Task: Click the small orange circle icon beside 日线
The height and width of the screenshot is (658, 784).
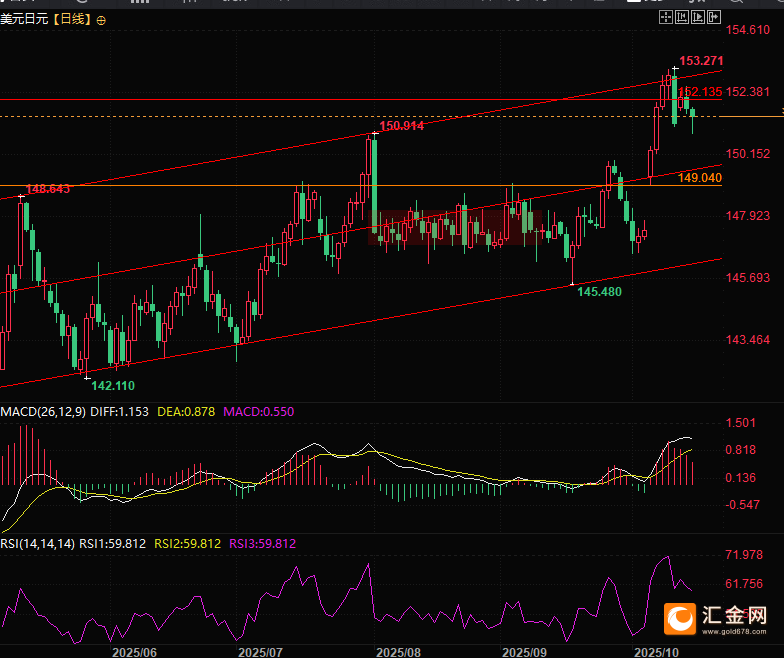Action: (x=102, y=20)
